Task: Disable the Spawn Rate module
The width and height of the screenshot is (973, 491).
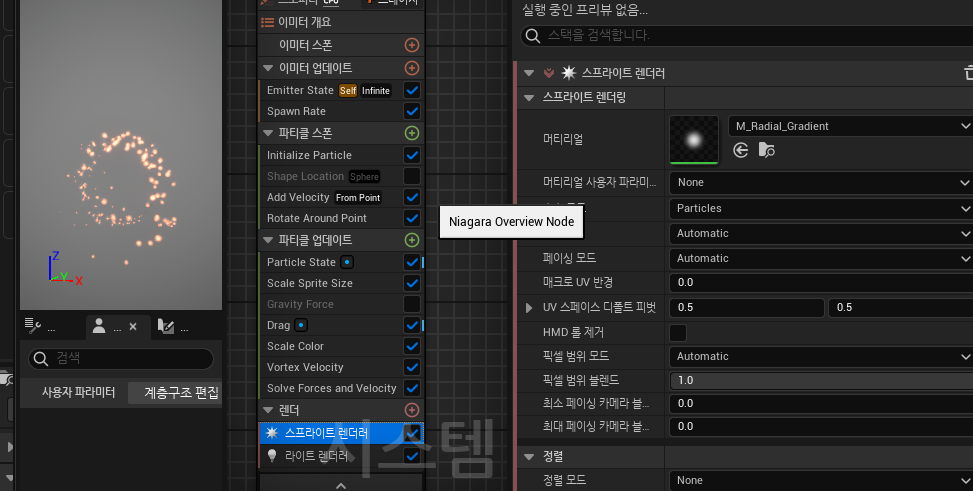Action: point(411,111)
